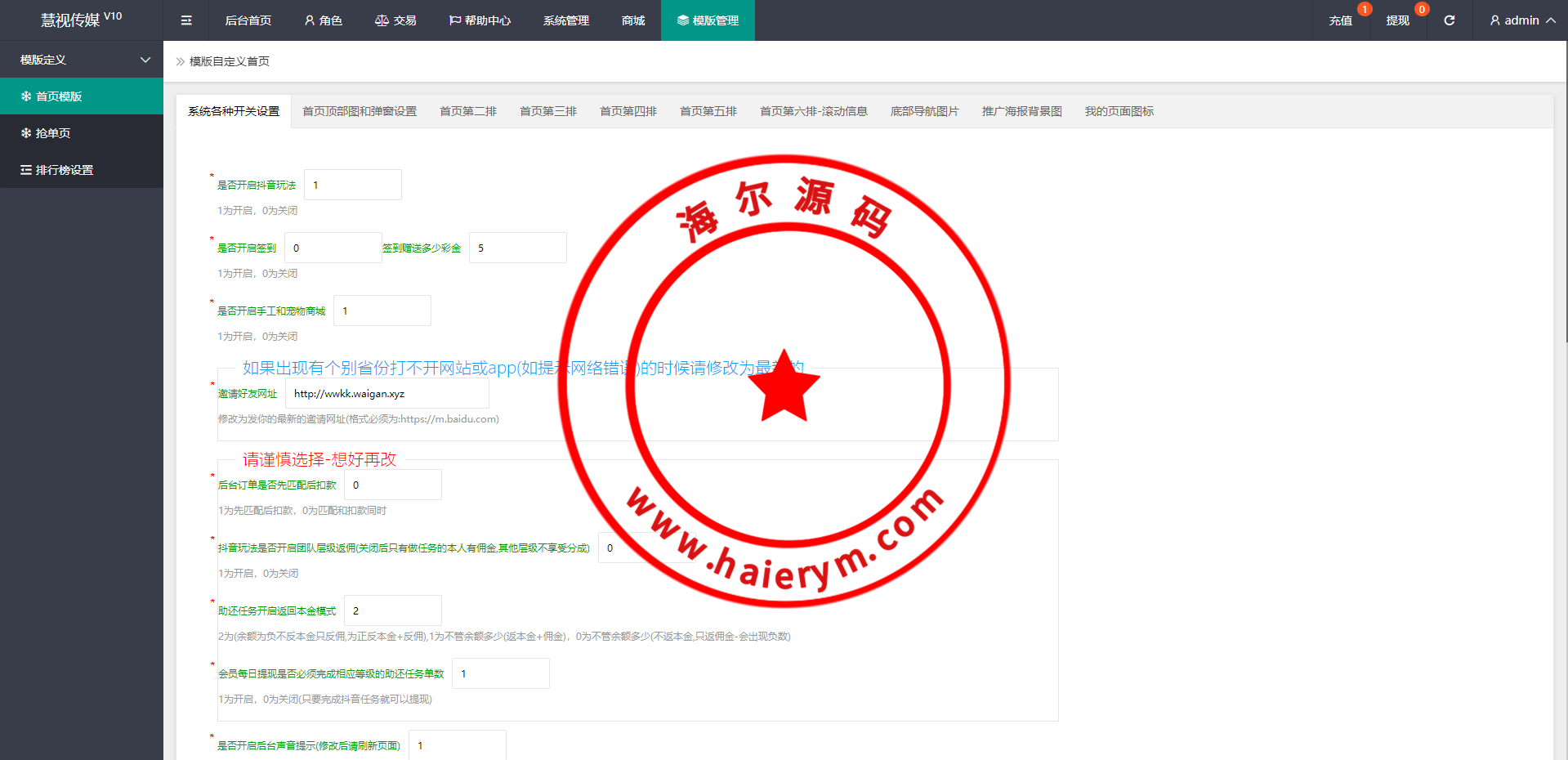Expand the admin user dropdown
The image size is (1568, 760).
point(1521,20)
